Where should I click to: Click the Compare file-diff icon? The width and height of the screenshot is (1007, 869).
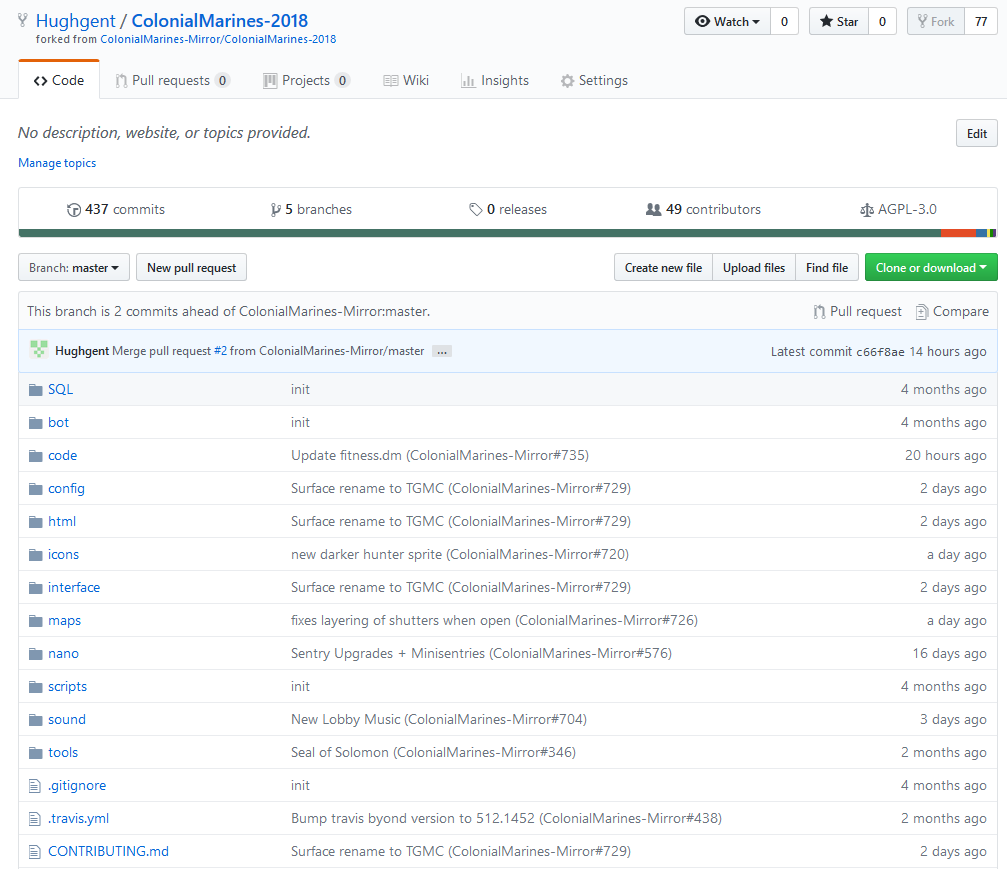click(922, 312)
